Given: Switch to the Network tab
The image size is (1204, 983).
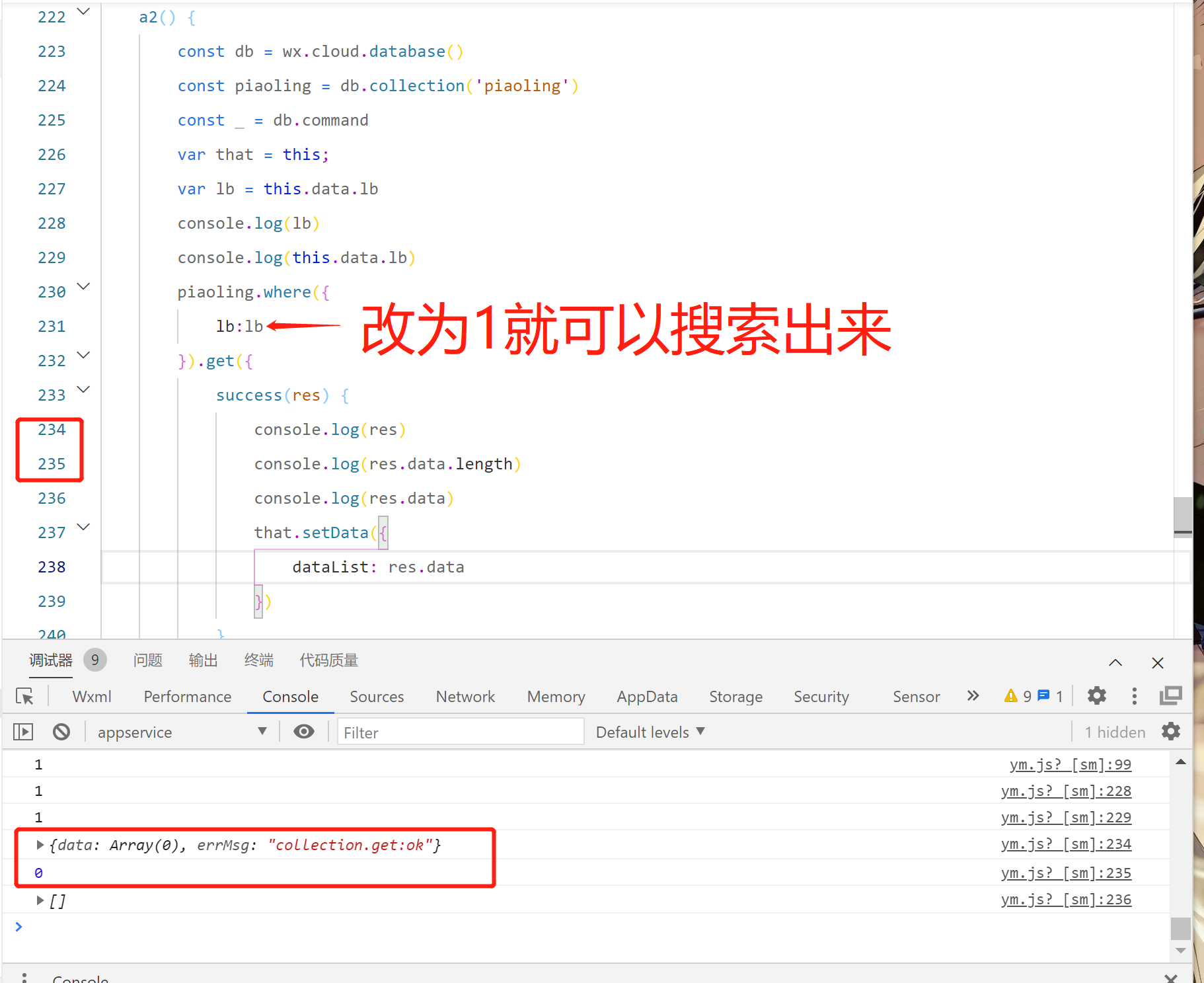Looking at the screenshot, I should tap(465, 696).
